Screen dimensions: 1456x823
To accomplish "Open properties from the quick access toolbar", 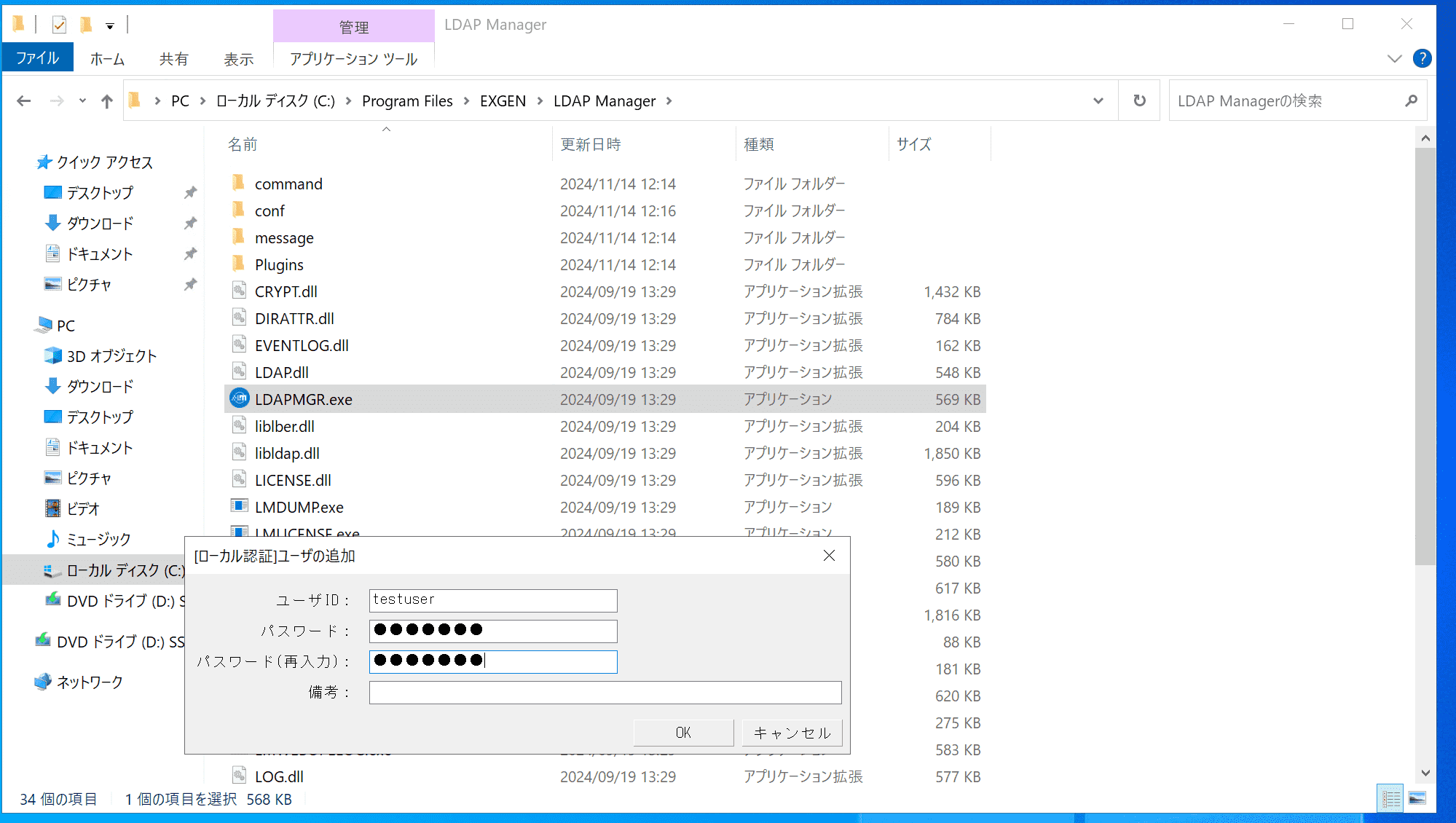I will pos(59,24).
